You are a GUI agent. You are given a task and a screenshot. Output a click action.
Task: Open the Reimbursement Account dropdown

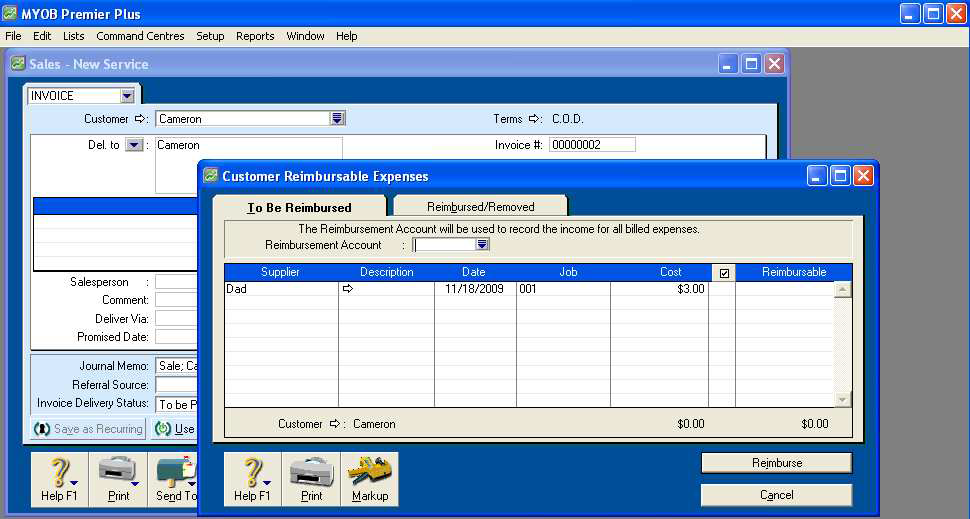point(482,244)
